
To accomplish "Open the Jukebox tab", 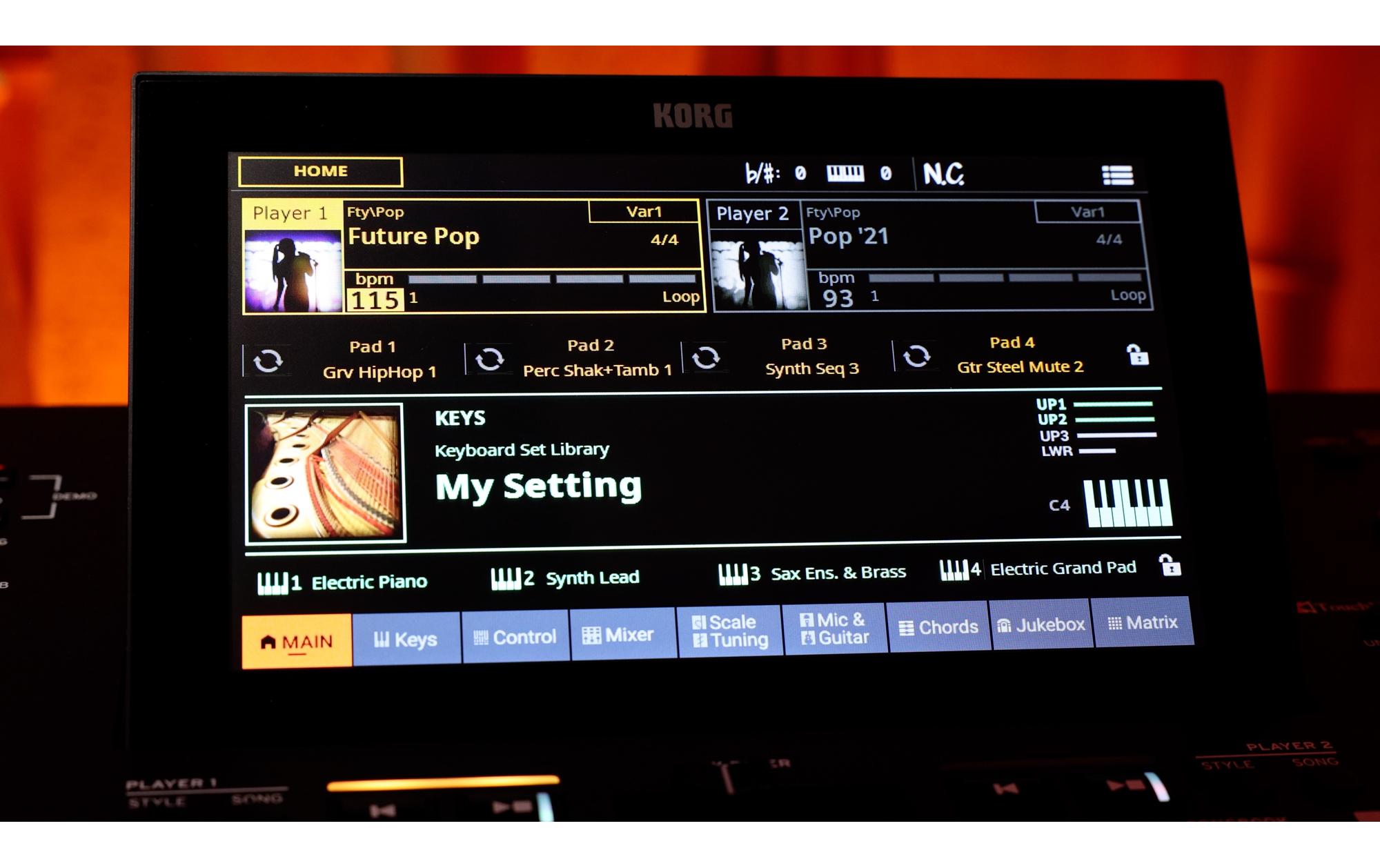I will point(1041,624).
